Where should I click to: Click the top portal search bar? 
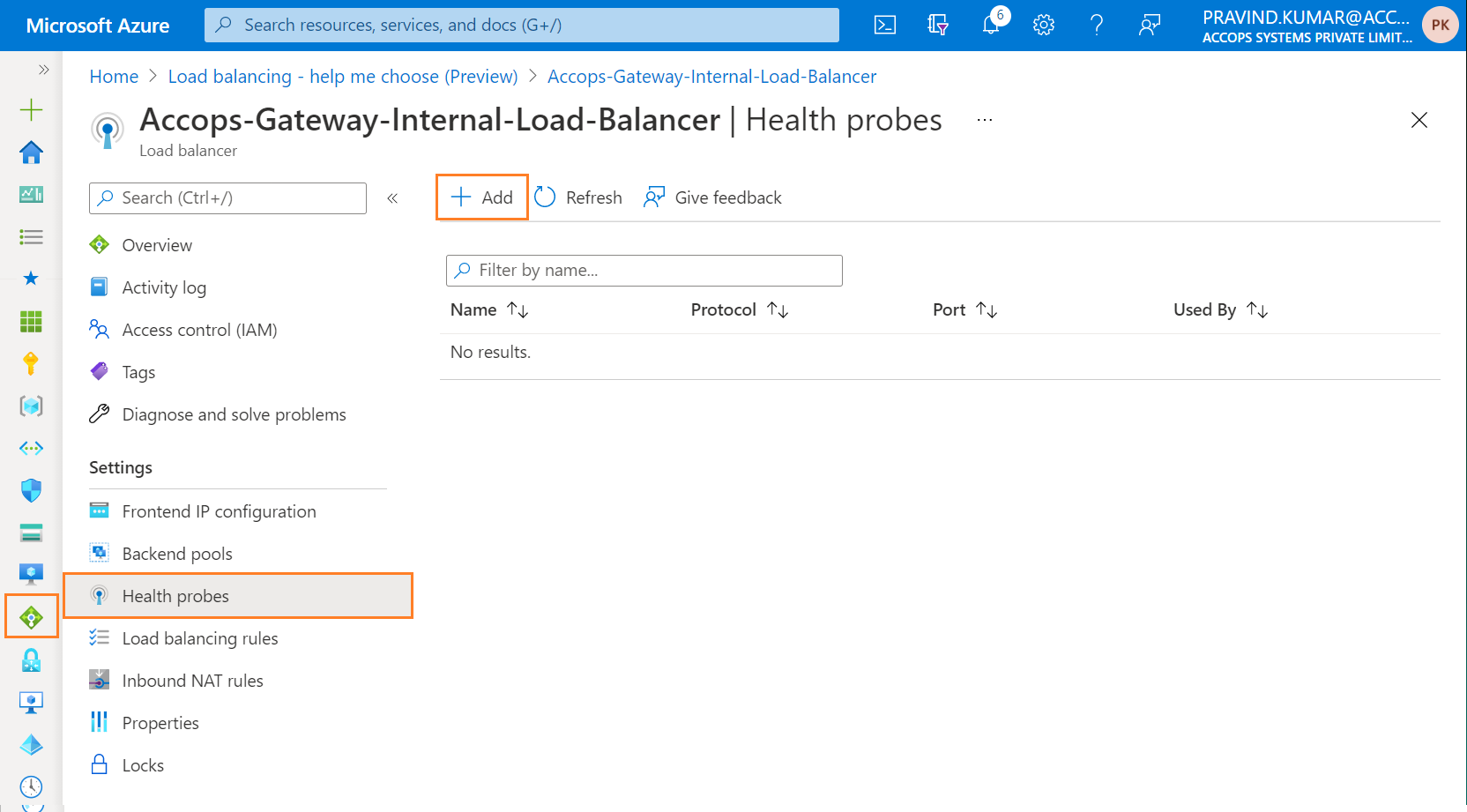[522, 25]
